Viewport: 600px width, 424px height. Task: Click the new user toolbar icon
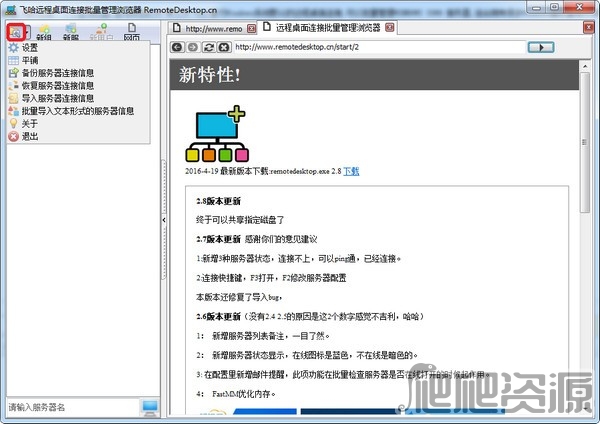tap(101, 32)
